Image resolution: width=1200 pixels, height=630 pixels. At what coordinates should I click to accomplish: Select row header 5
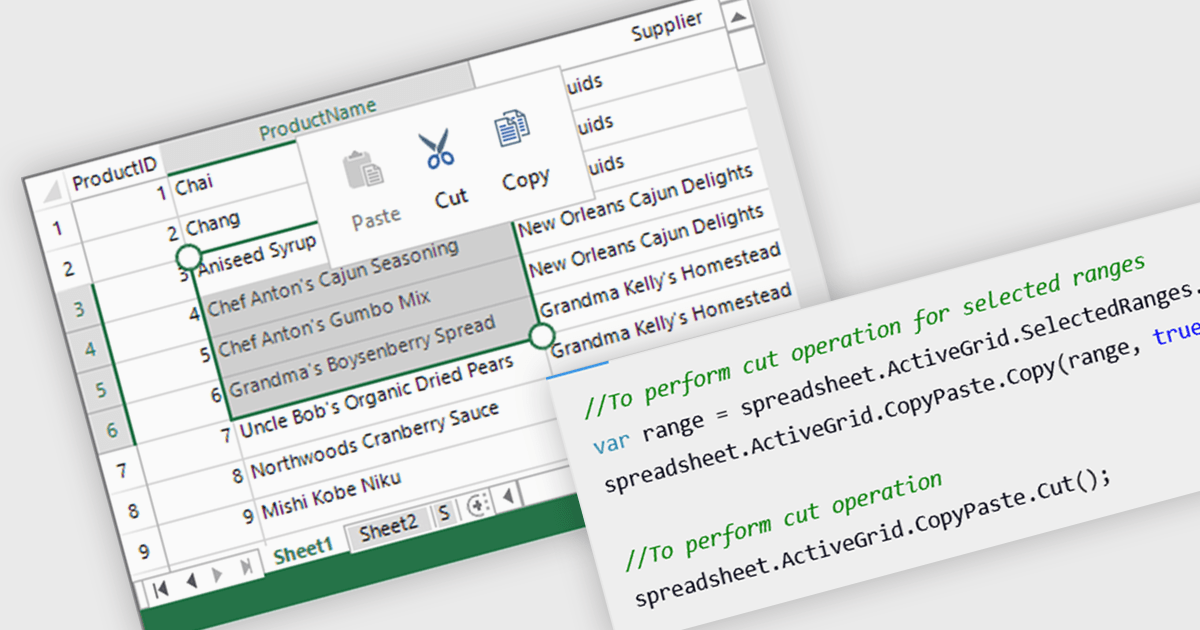(101, 390)
